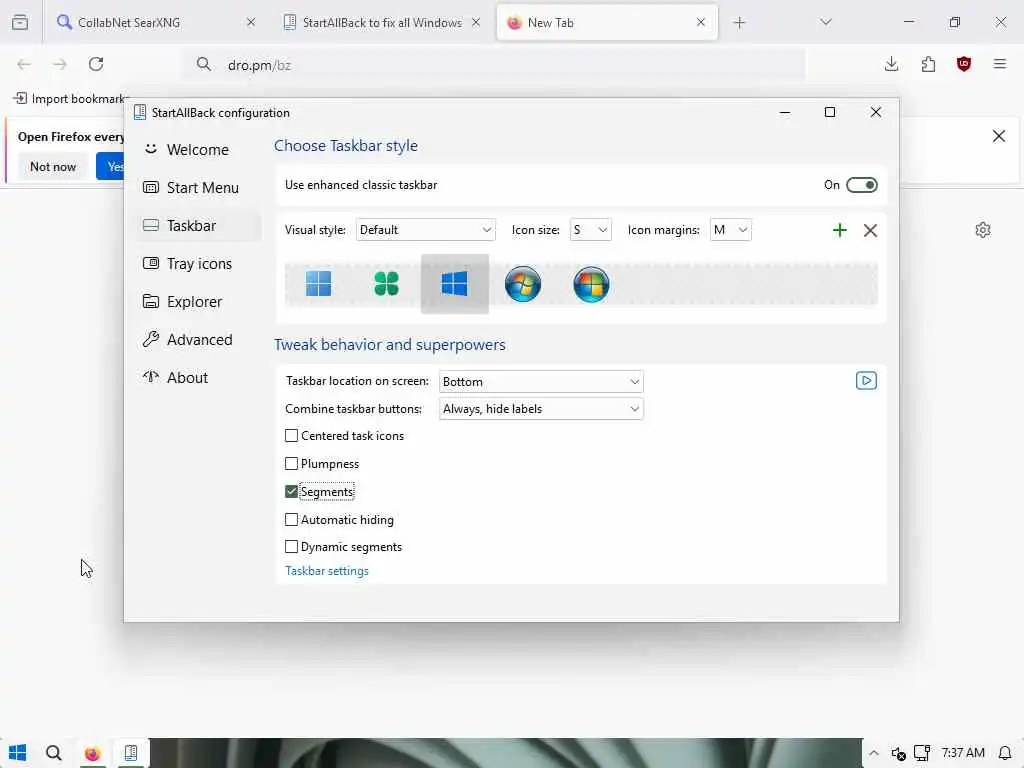Click Firefox icon on the taskbar
Screen dimensions: 1024x768
tap(92, 753)
